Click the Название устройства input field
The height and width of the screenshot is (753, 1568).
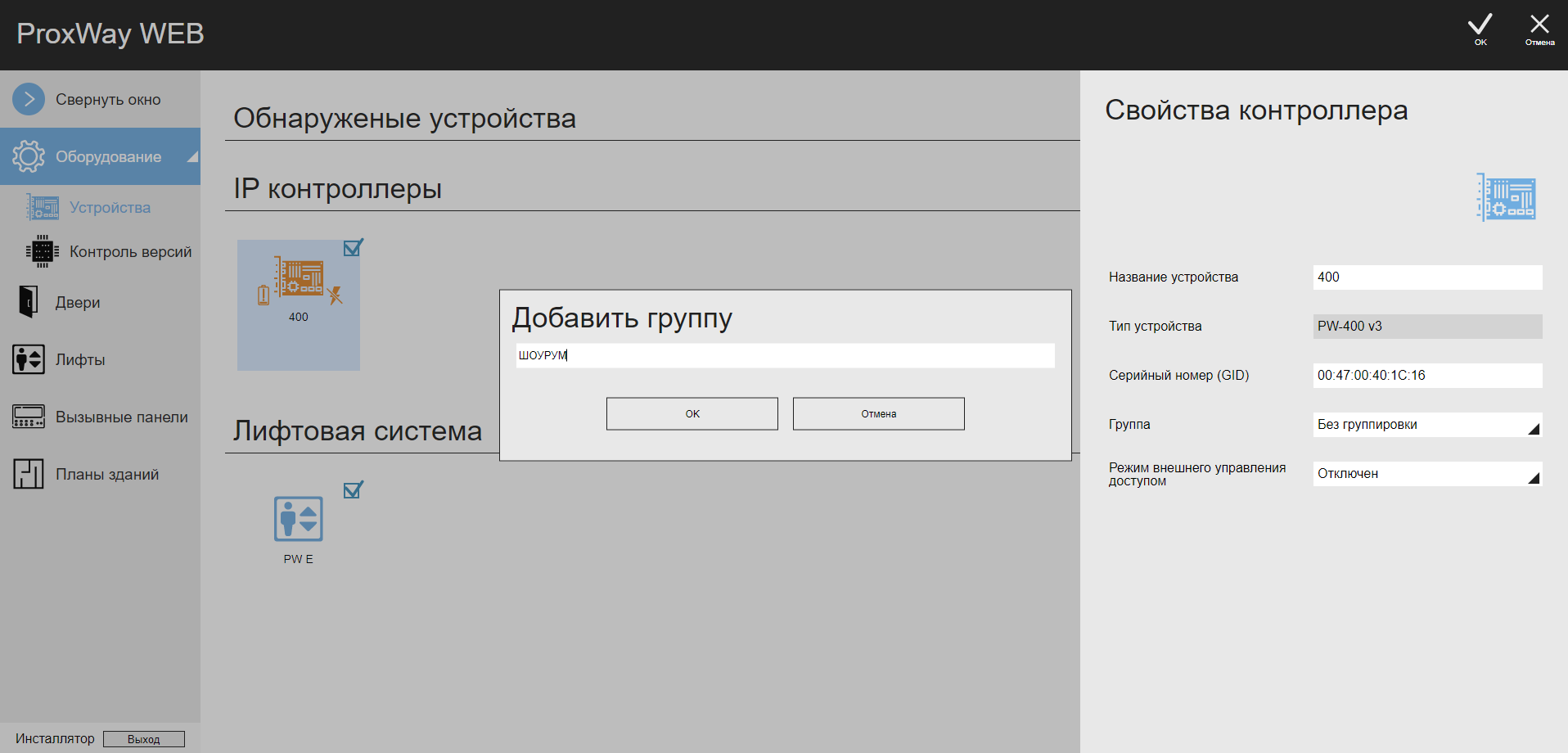[x=1427, y=277]
